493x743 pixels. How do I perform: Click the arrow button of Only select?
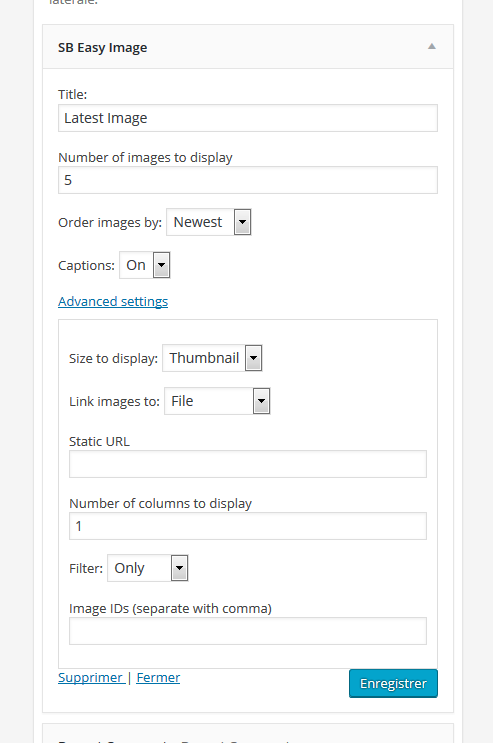click(179, 568)
